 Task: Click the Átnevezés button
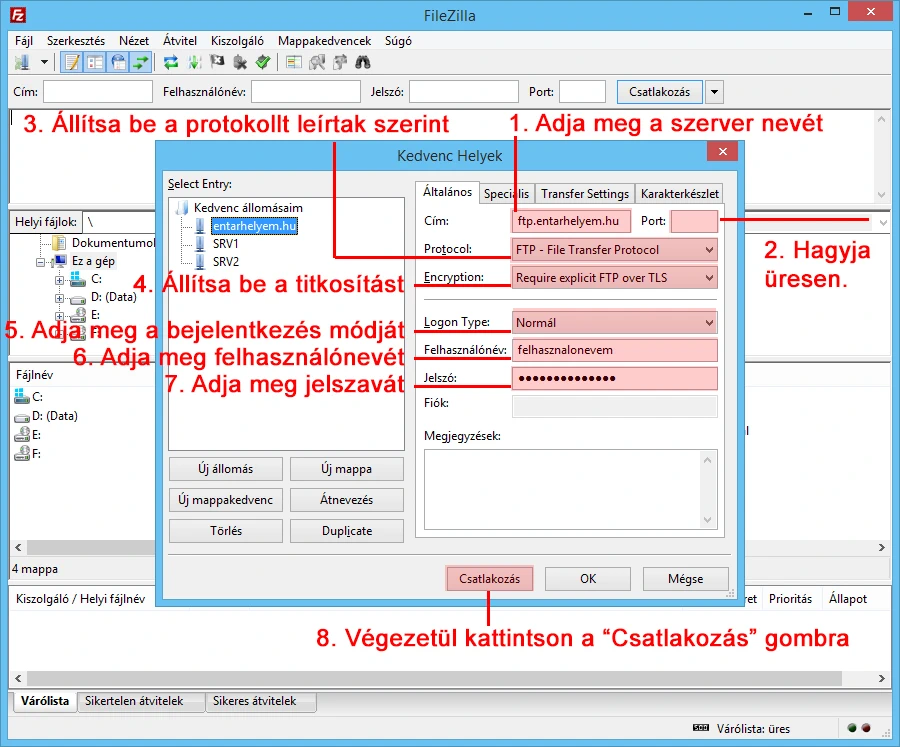[x=347, y=500]
